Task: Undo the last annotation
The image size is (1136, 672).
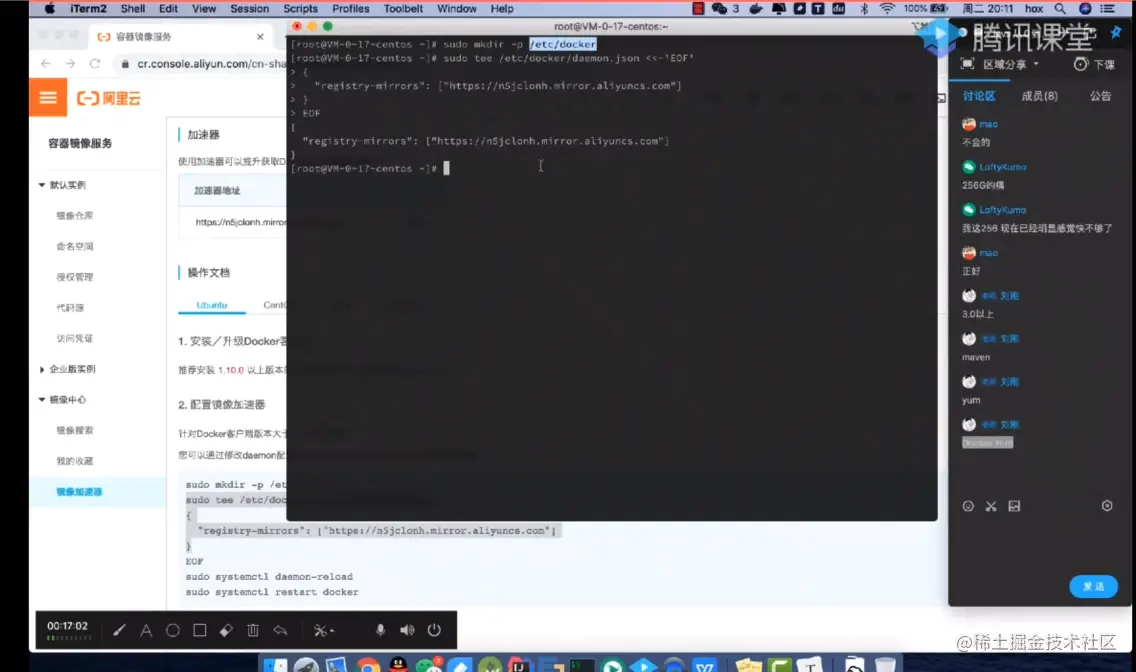Action: pos(280,630)
